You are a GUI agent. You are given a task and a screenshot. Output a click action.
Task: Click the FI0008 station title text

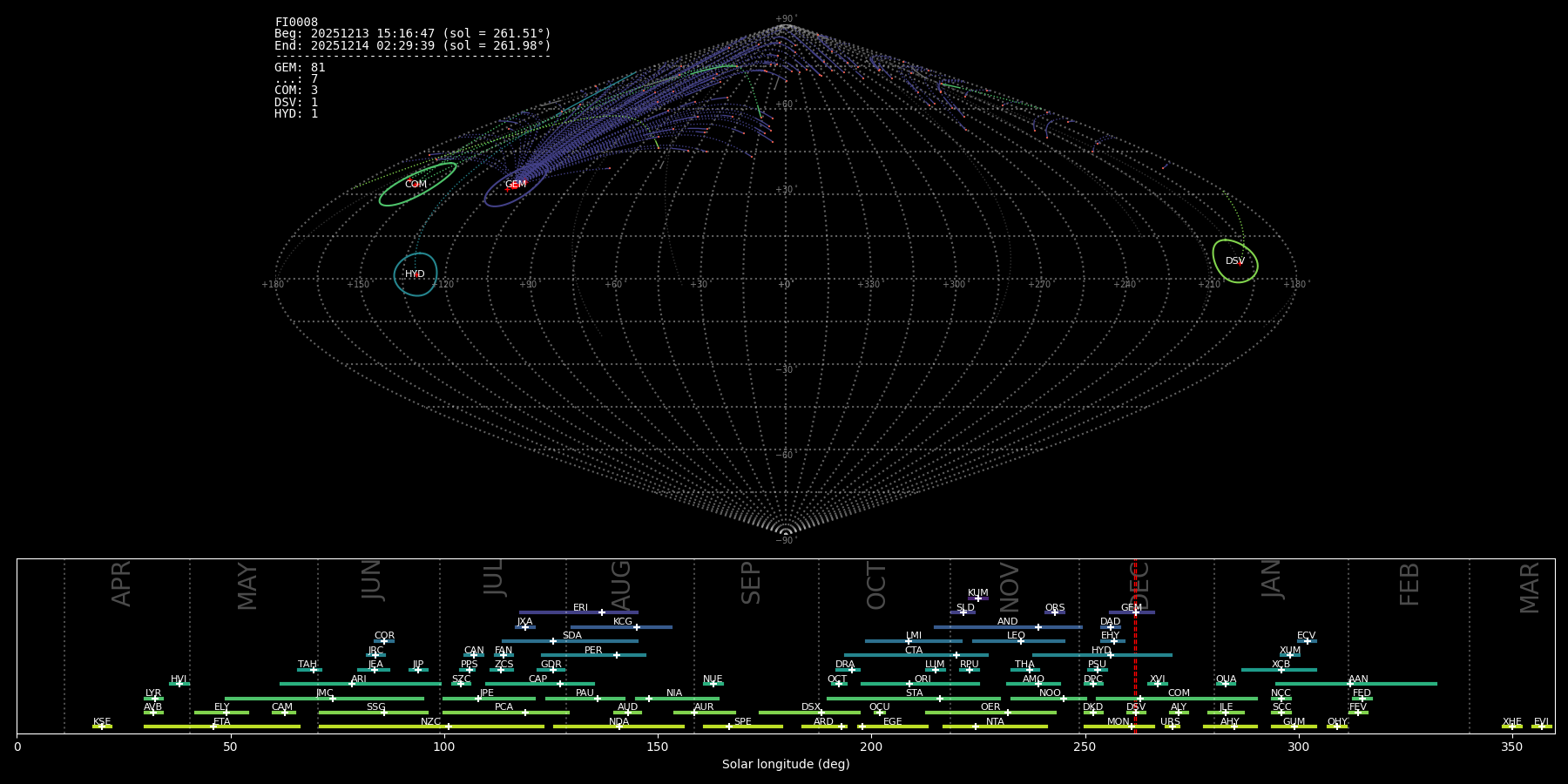point(296,23)
